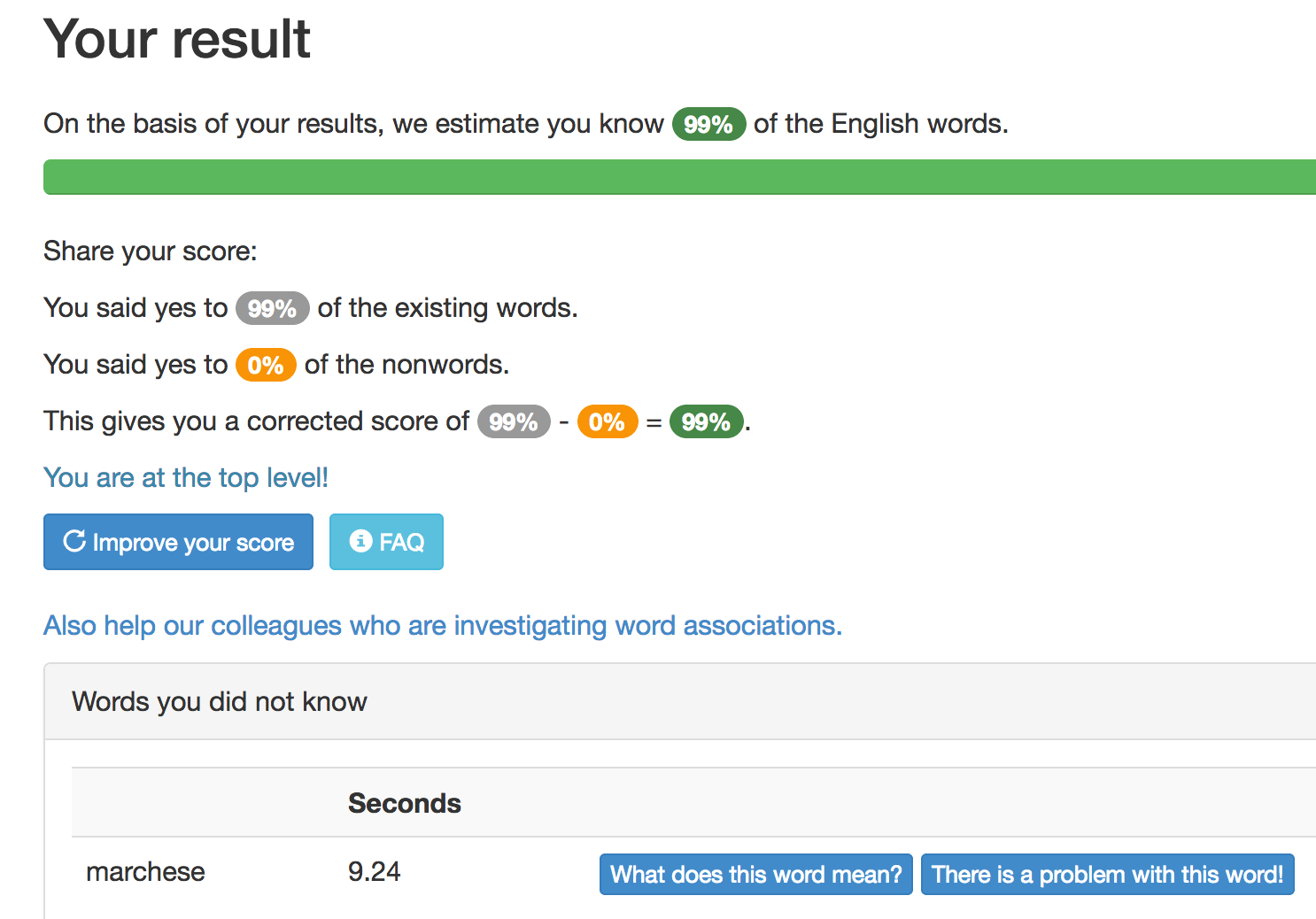Follow the "You are at the top level!" link
This screenshot has height=919, width=1316.
pos(186,478)
